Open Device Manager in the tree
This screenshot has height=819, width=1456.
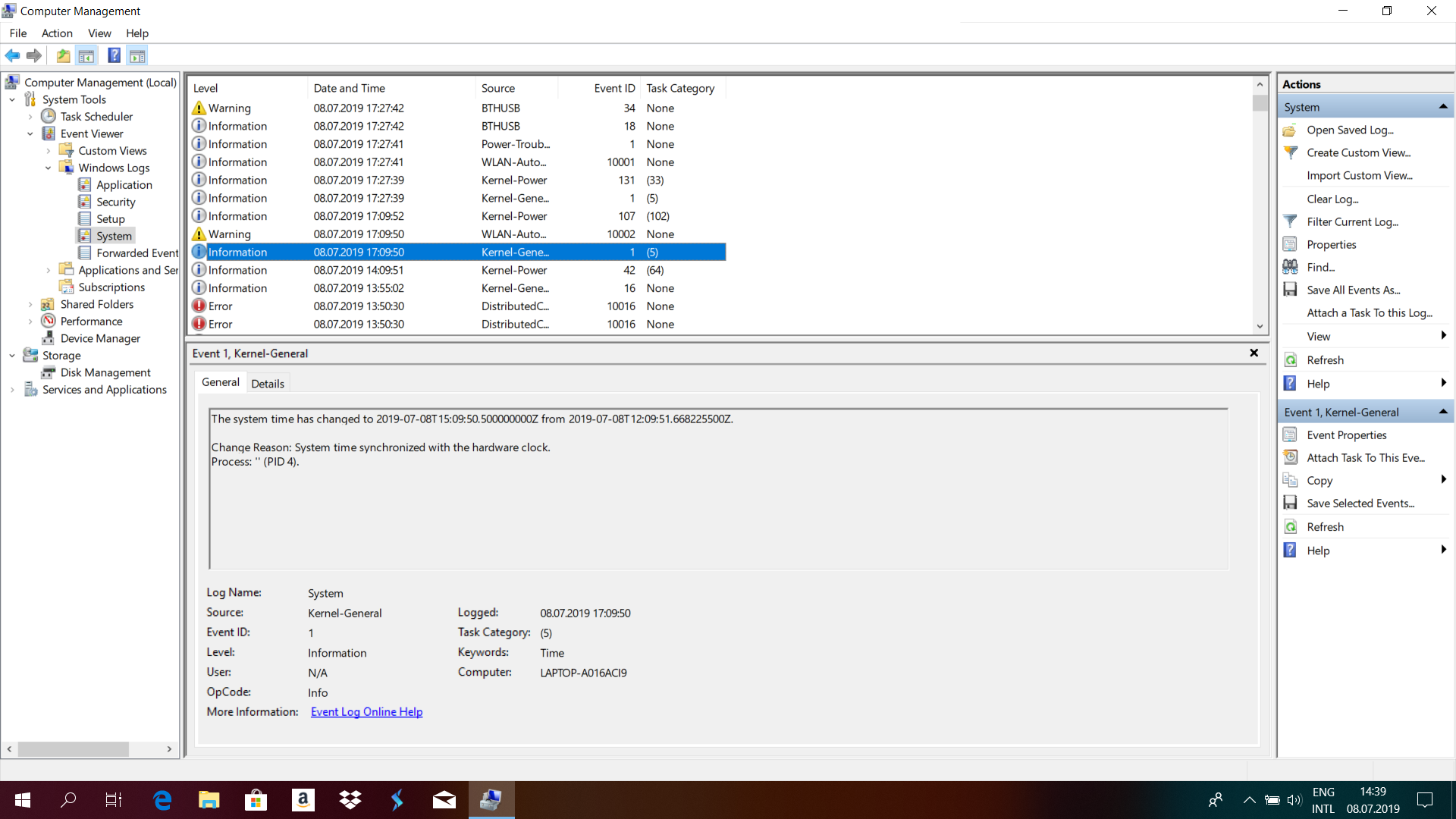(100, 338)
